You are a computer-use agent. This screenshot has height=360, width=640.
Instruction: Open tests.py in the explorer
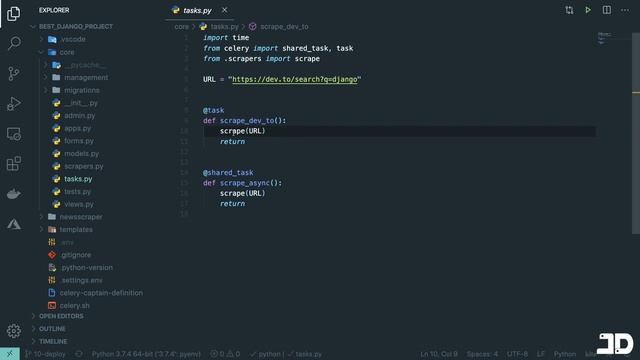78,191
